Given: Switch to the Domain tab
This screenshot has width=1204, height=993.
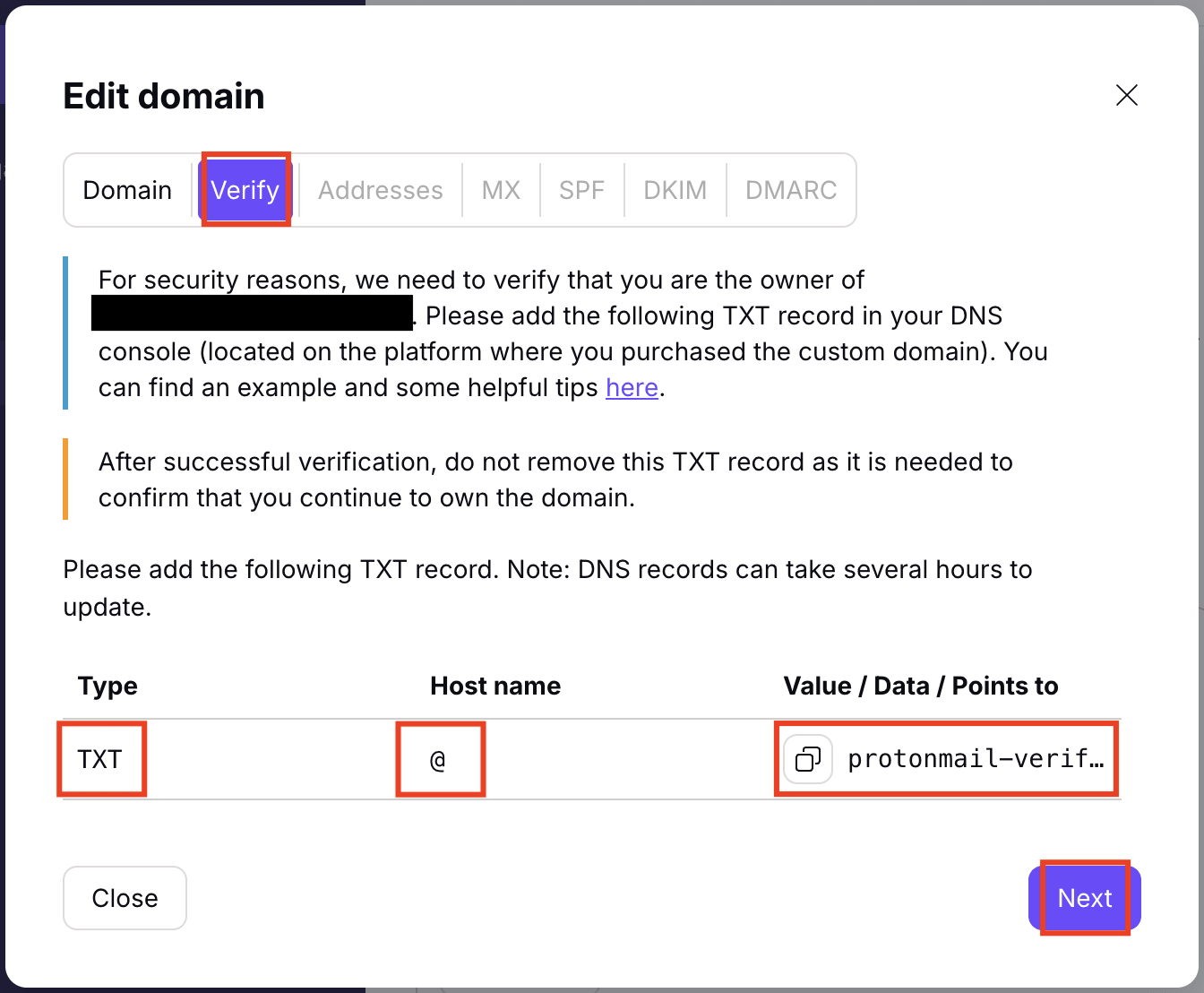Looking at the screenshot, I should [127, 189].
